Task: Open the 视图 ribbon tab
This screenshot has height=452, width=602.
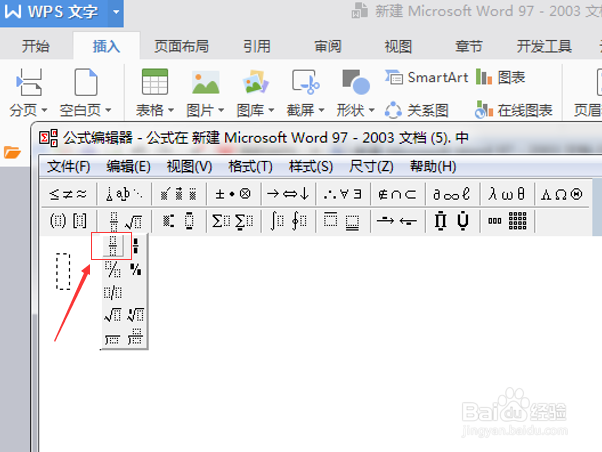Action: coord(398,46)
